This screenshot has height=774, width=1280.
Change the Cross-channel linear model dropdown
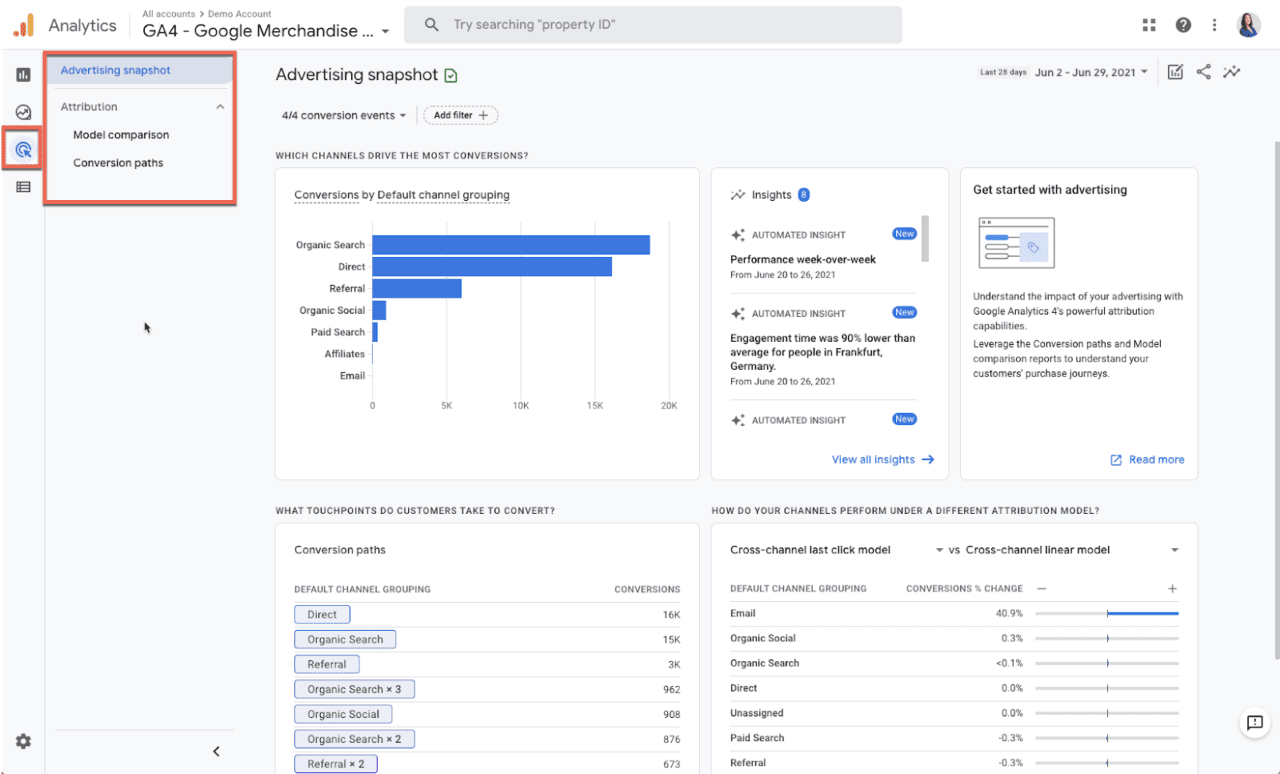click(x=1175, y=549)
